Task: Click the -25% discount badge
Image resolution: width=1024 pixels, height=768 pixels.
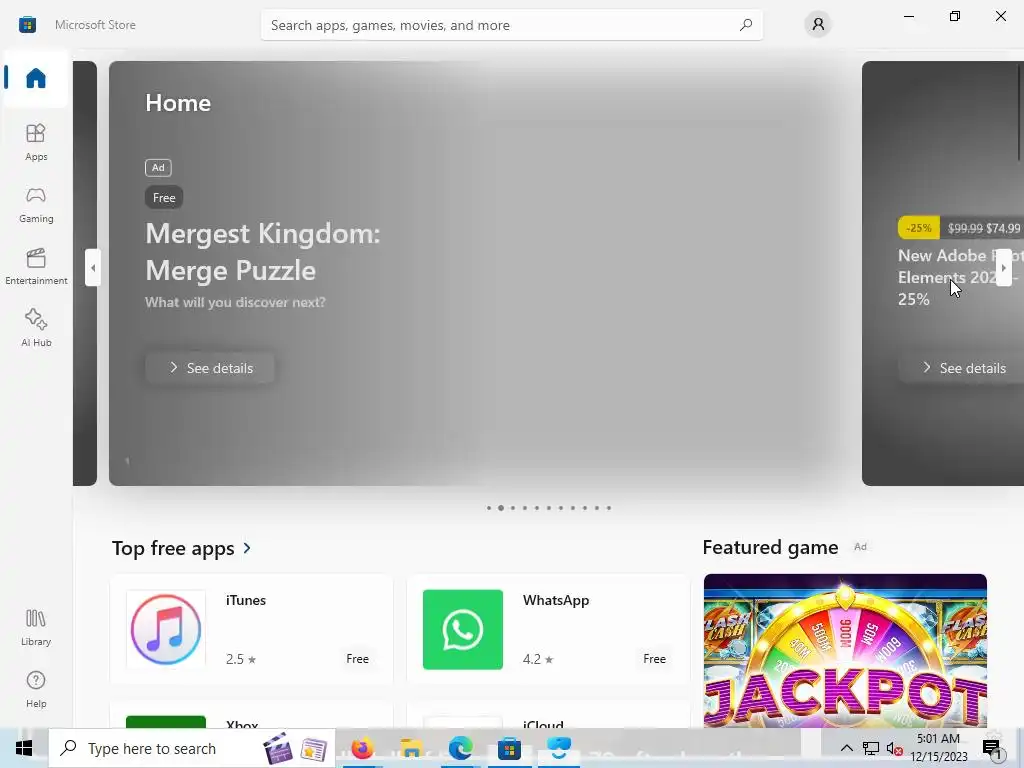Action: point(918,228)
